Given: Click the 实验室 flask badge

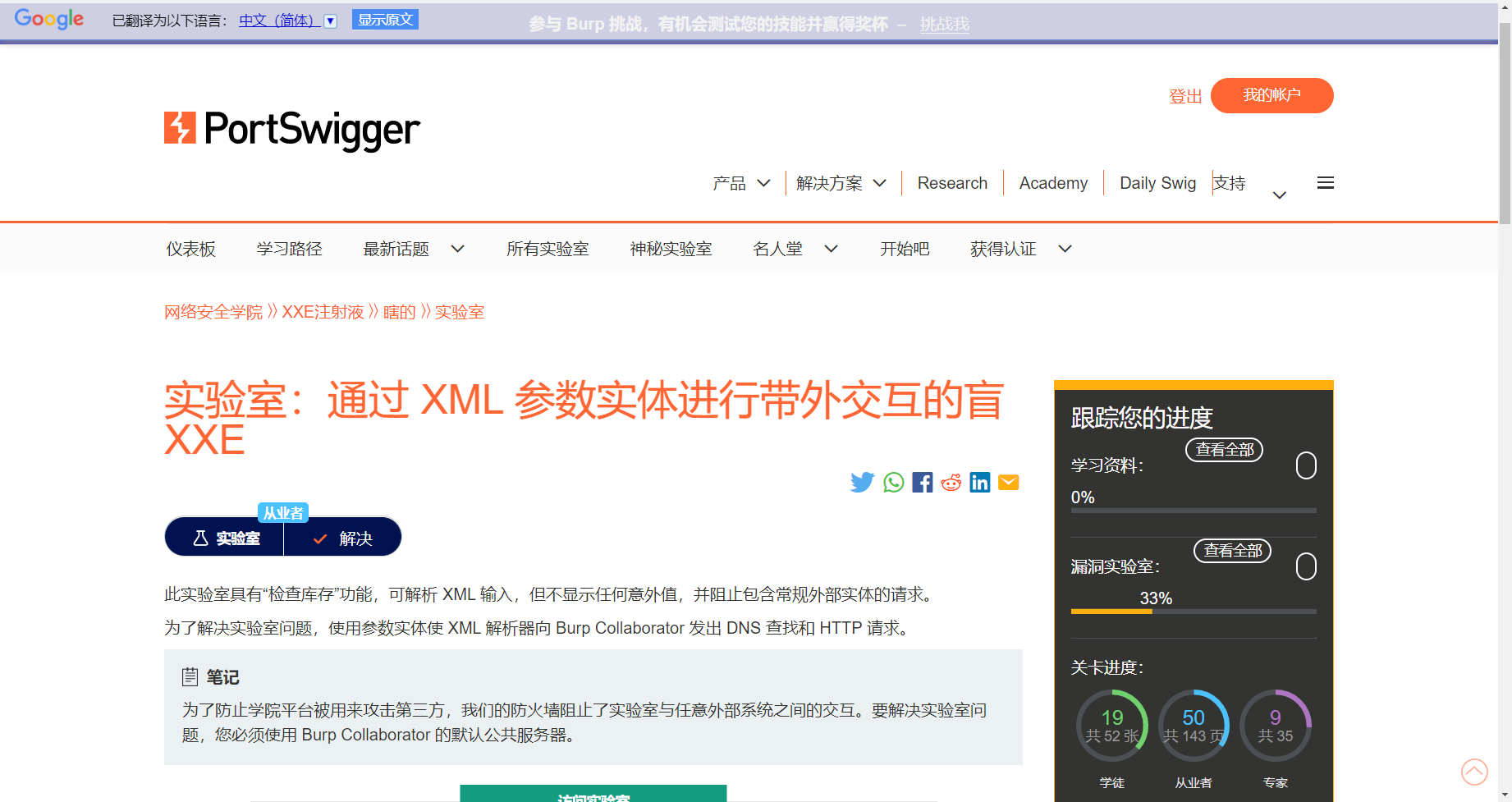Looking at the screenshot, I should pyautogui.click(x=225, y=538).
